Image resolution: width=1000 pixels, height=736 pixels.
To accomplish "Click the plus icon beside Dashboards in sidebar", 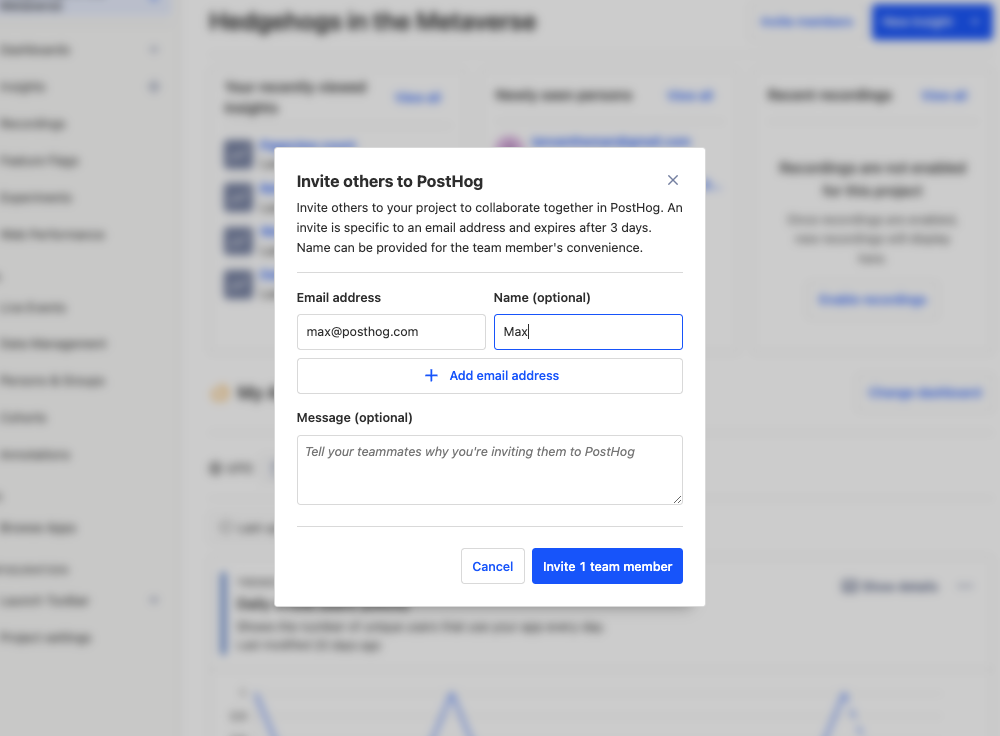I will pyautogui.click(x=154, y=49).
